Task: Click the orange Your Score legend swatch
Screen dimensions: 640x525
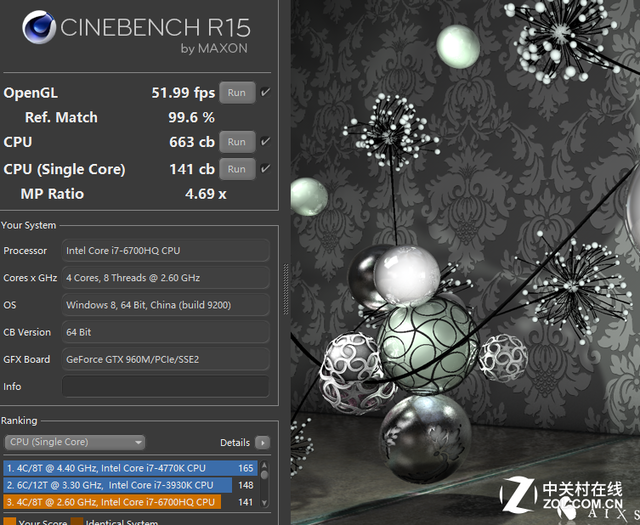Action: [8, 522]
